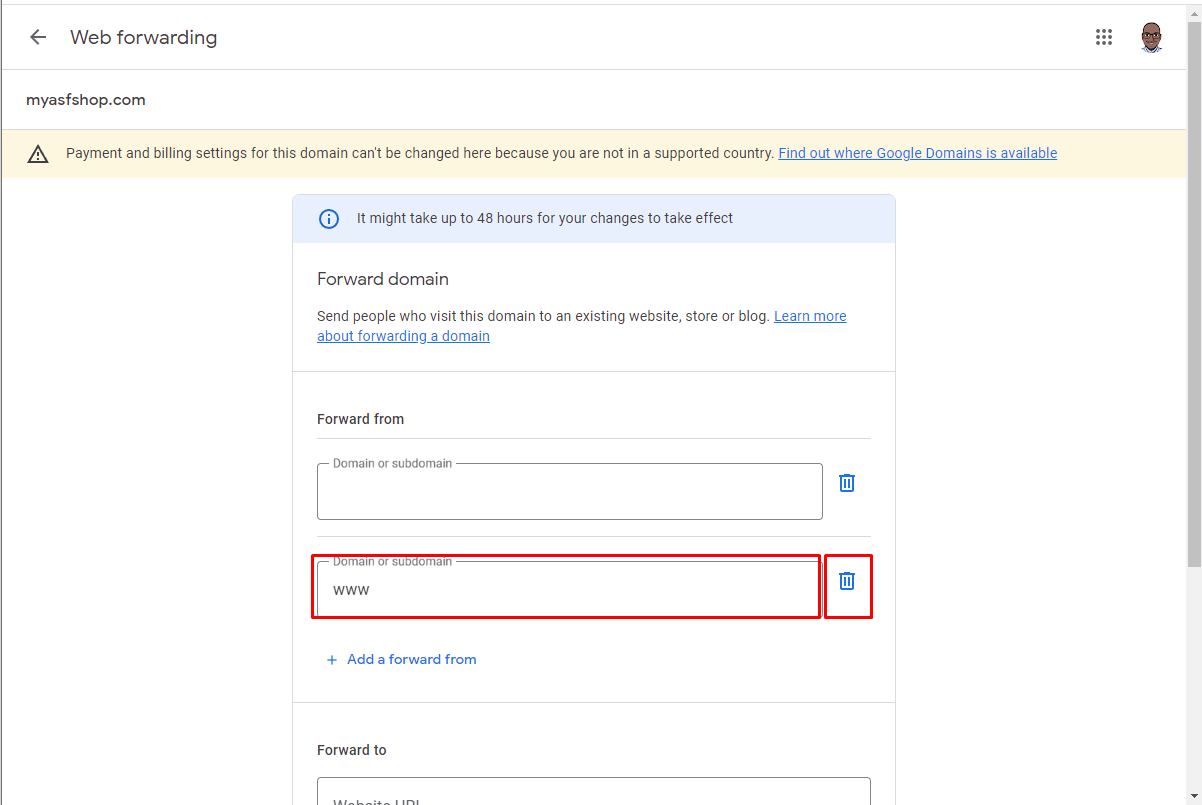Click the warning triangle icon in yellow banner
The width and height of the screenshot is (1202, 805).
click(38, 154)
